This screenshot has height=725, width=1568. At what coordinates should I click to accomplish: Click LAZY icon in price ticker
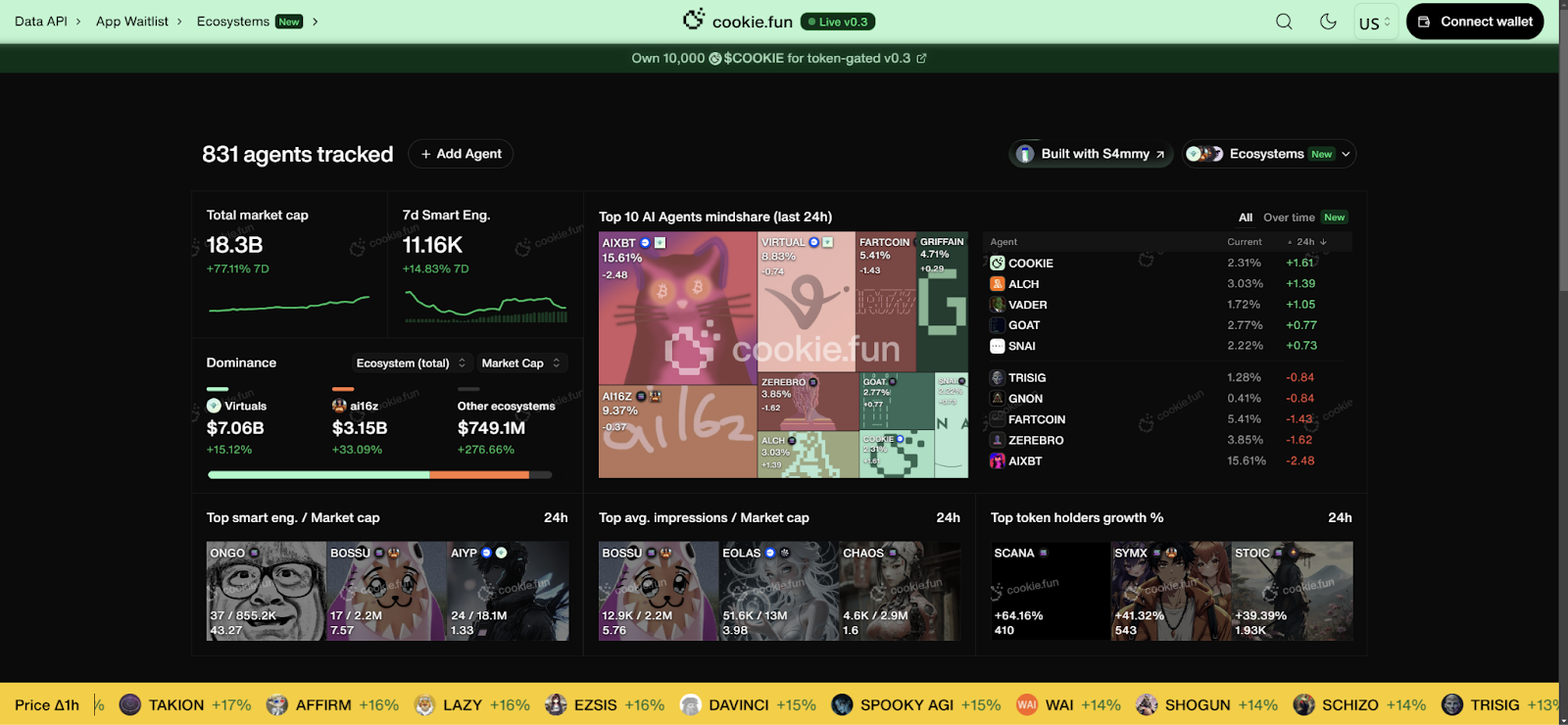[424, 704]
